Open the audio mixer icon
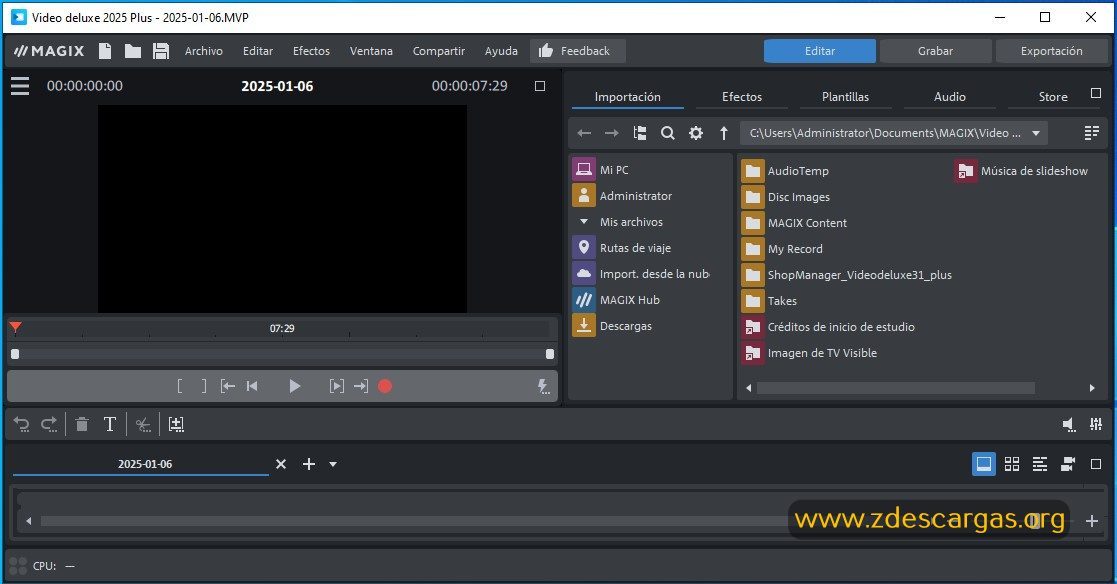 1096,424
